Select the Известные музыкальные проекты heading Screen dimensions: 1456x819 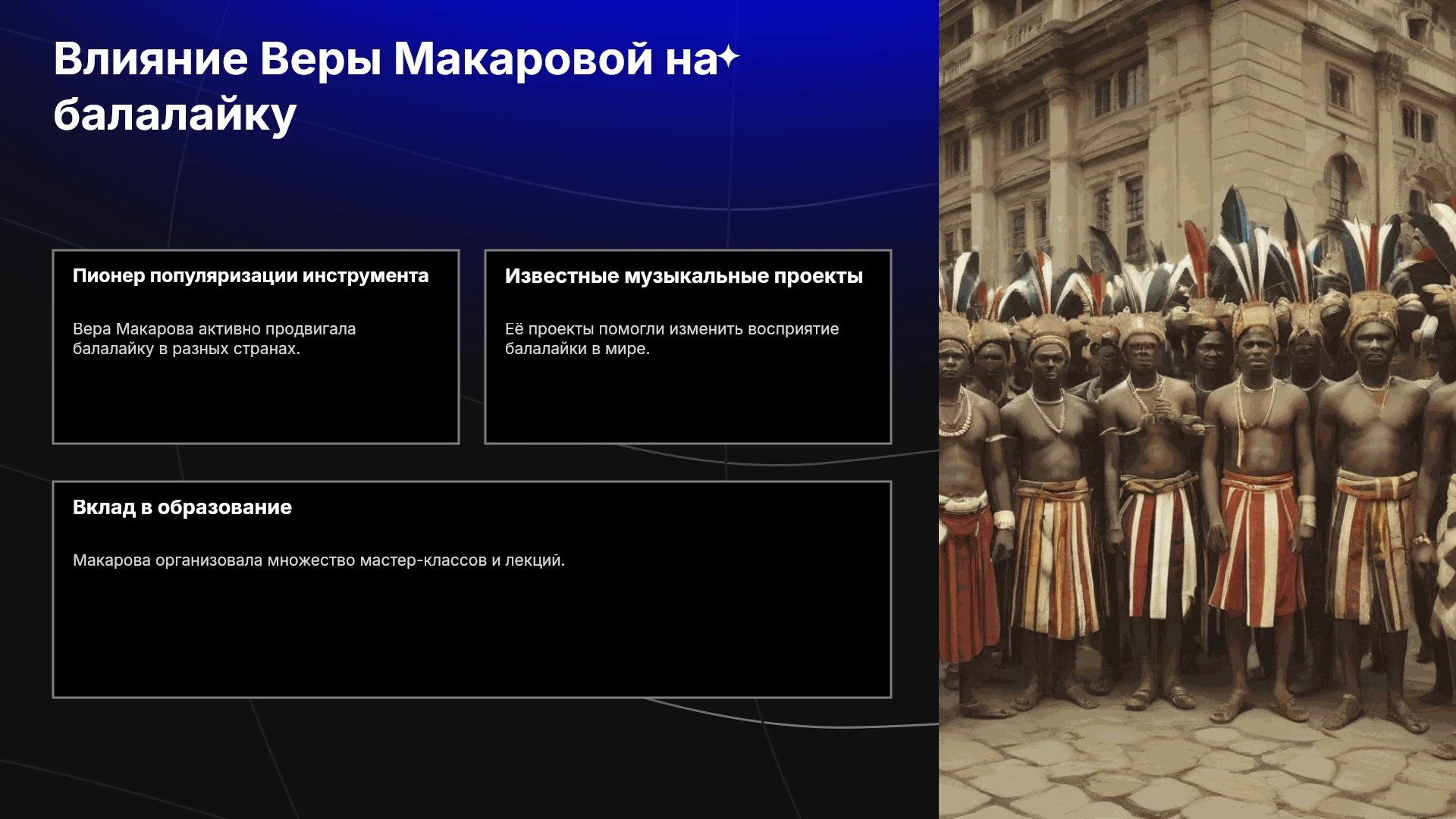pyautogui.click(x=684, y=276)
